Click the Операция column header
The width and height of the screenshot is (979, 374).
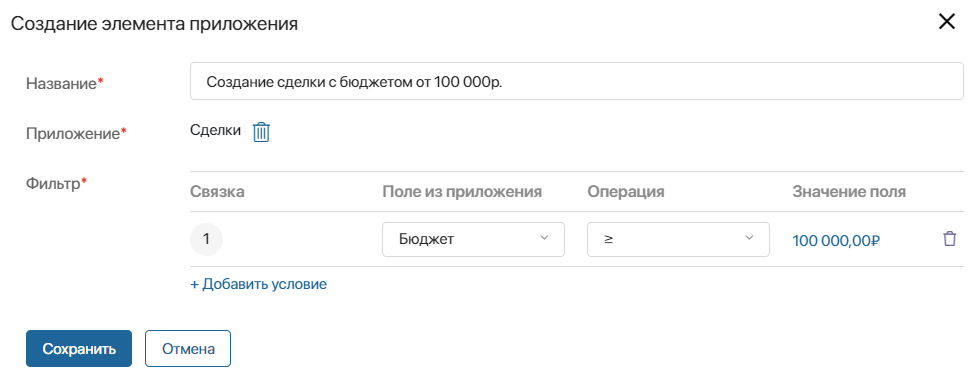point(626,192)
